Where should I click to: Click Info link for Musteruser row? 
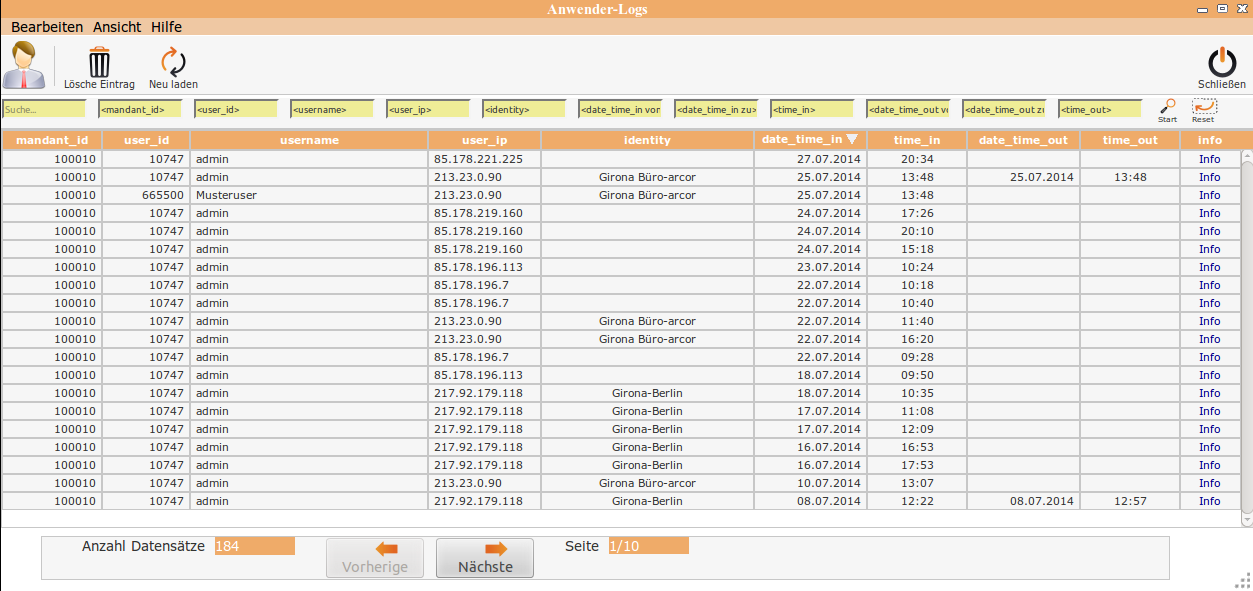[1210, 195]
